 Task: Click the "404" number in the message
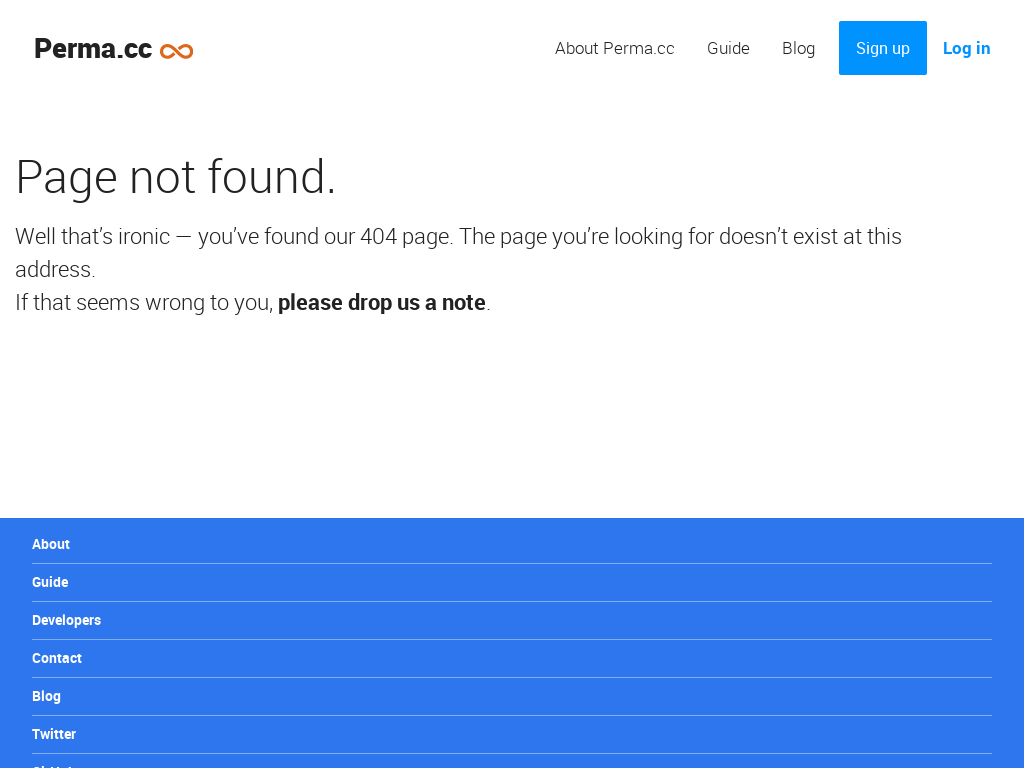tap(379, 236)
